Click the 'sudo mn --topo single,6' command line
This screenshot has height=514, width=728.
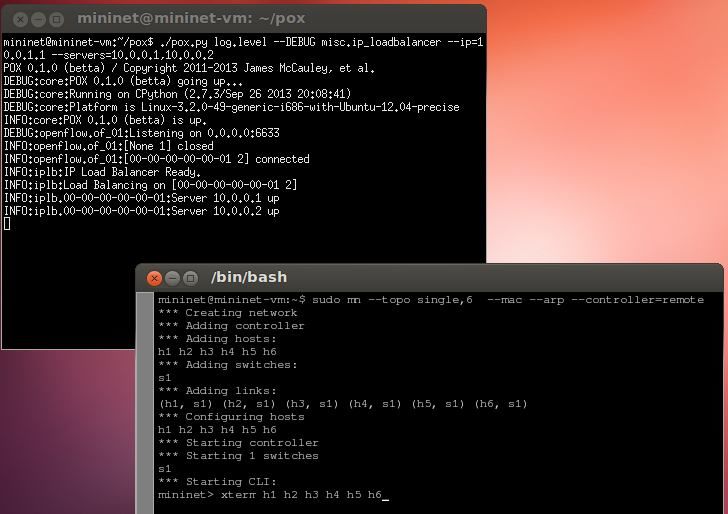tap(431, 299)
